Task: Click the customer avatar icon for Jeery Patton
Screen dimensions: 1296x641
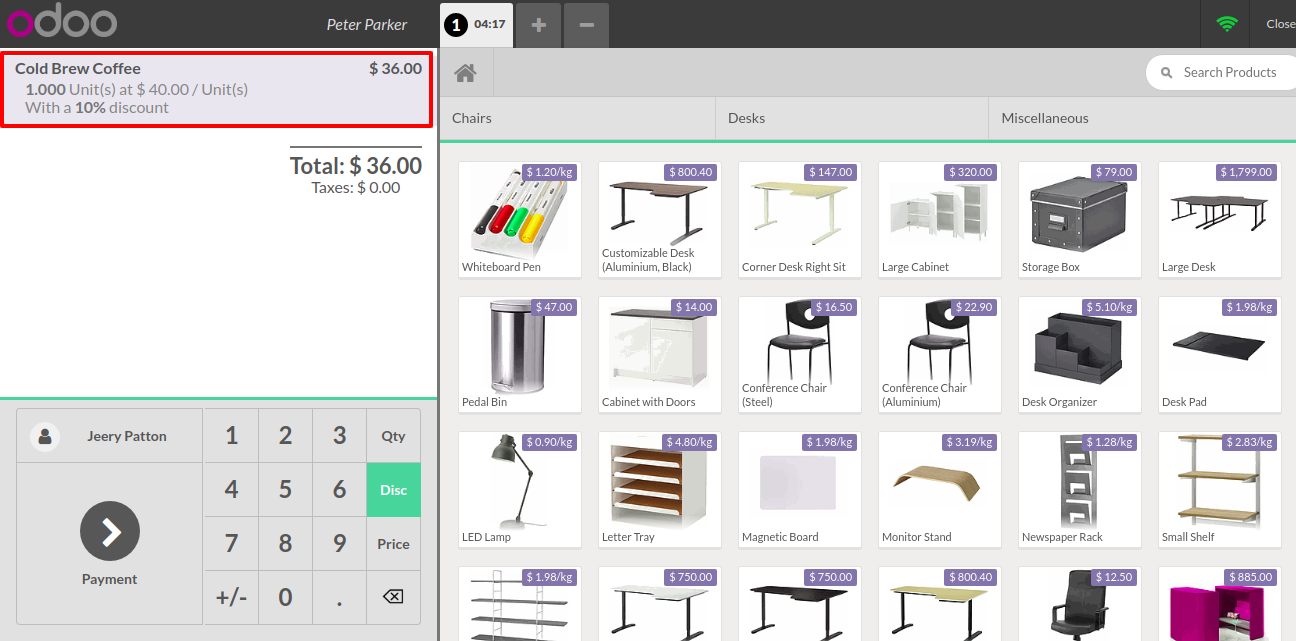Action: click(x=45, y=436)
